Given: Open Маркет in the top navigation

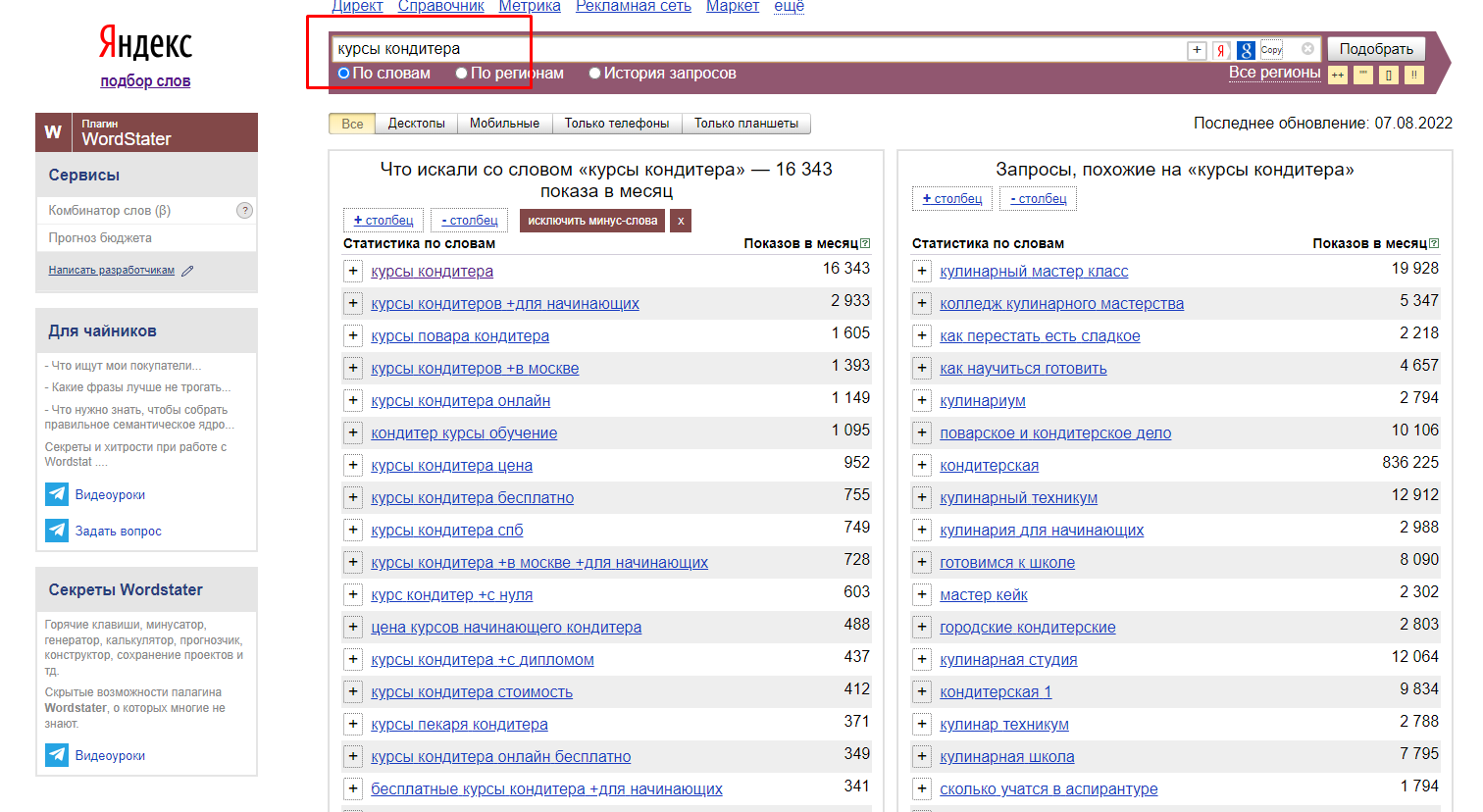Looking at the screenshot, I should [x=733, y=6].
